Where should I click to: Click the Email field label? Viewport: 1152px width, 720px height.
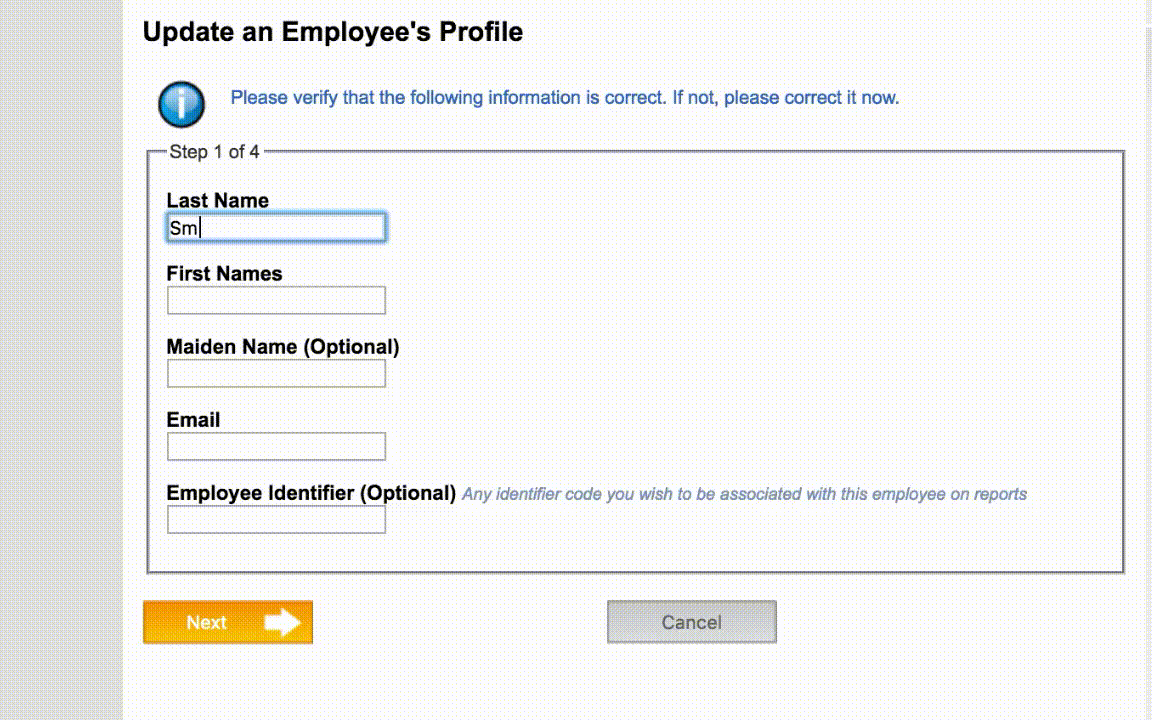[193, 420]
